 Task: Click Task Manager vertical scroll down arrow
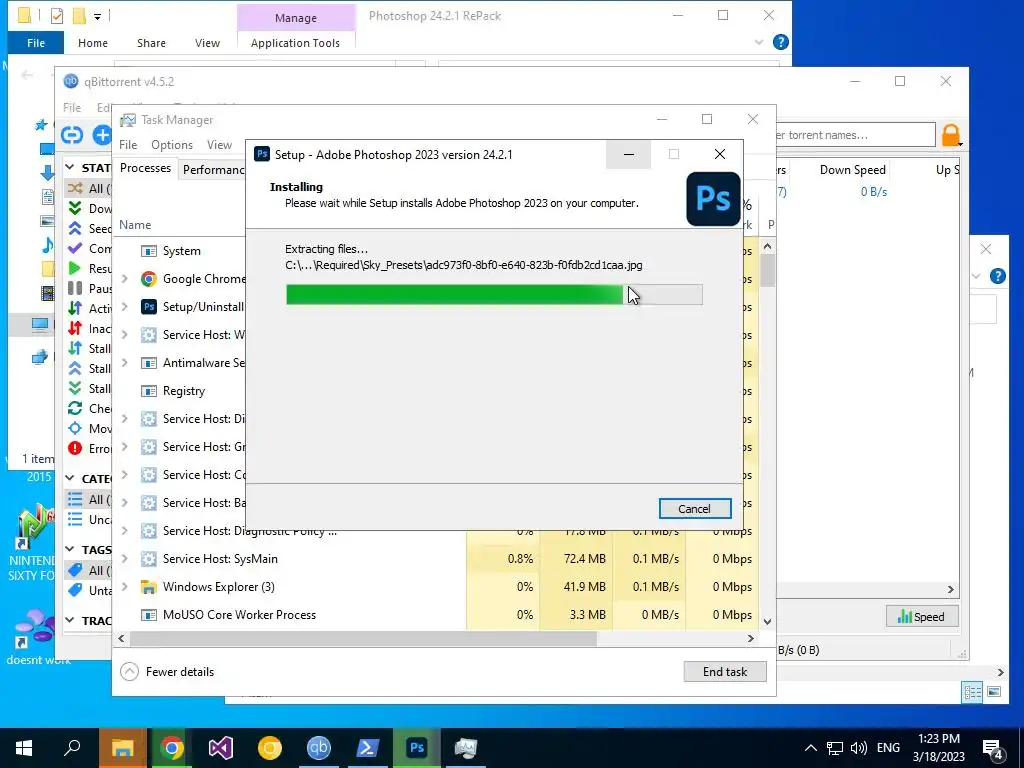(x=767, y=622)
